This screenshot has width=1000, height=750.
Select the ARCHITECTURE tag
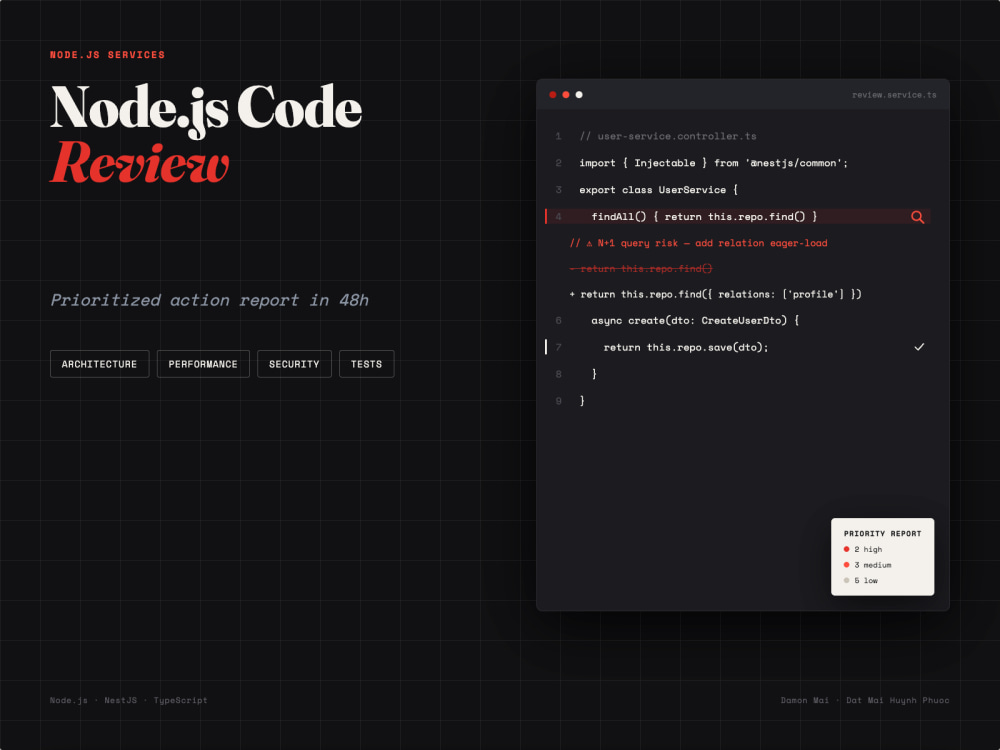pos(99,364)
